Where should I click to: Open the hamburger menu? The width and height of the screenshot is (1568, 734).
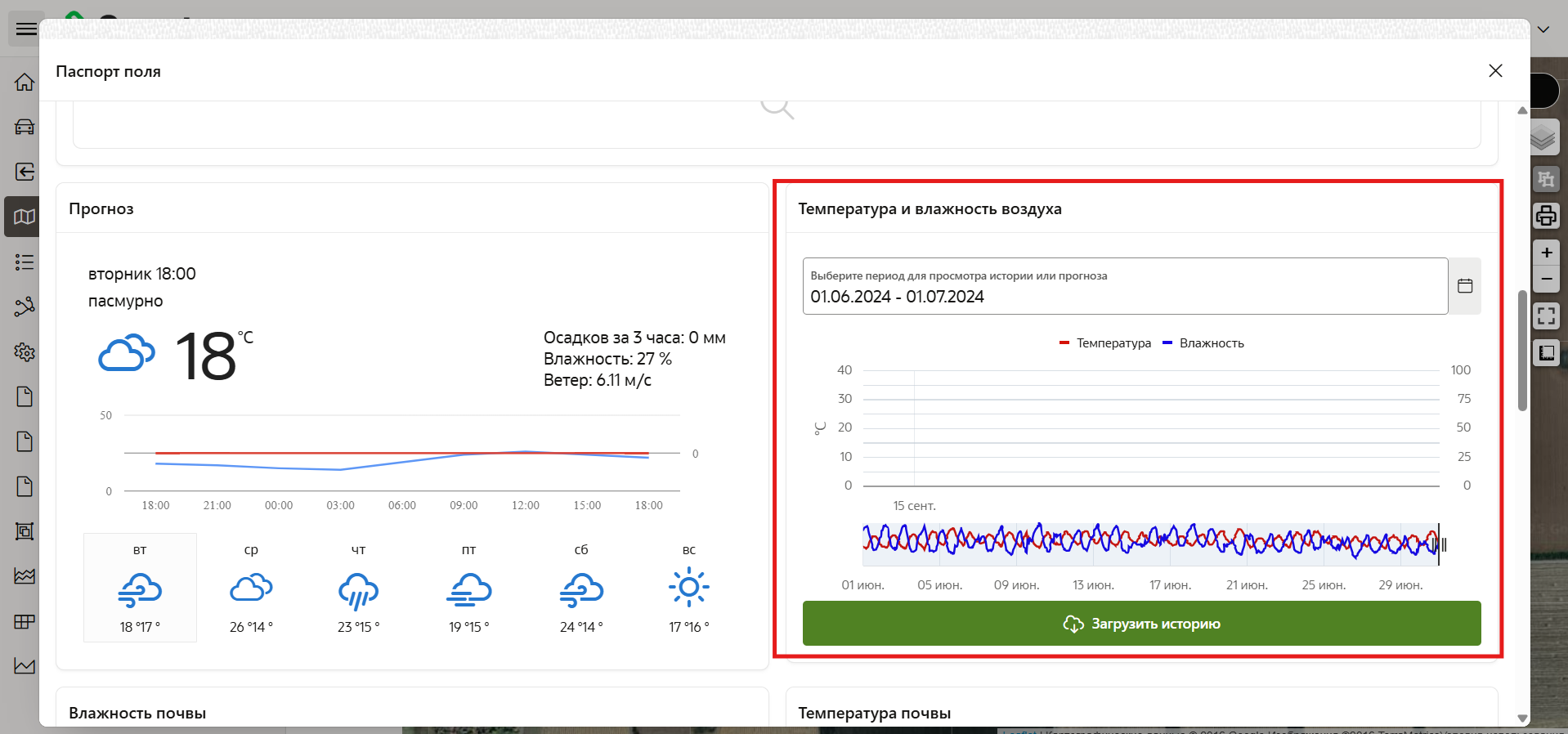click(x=26, y=29)
